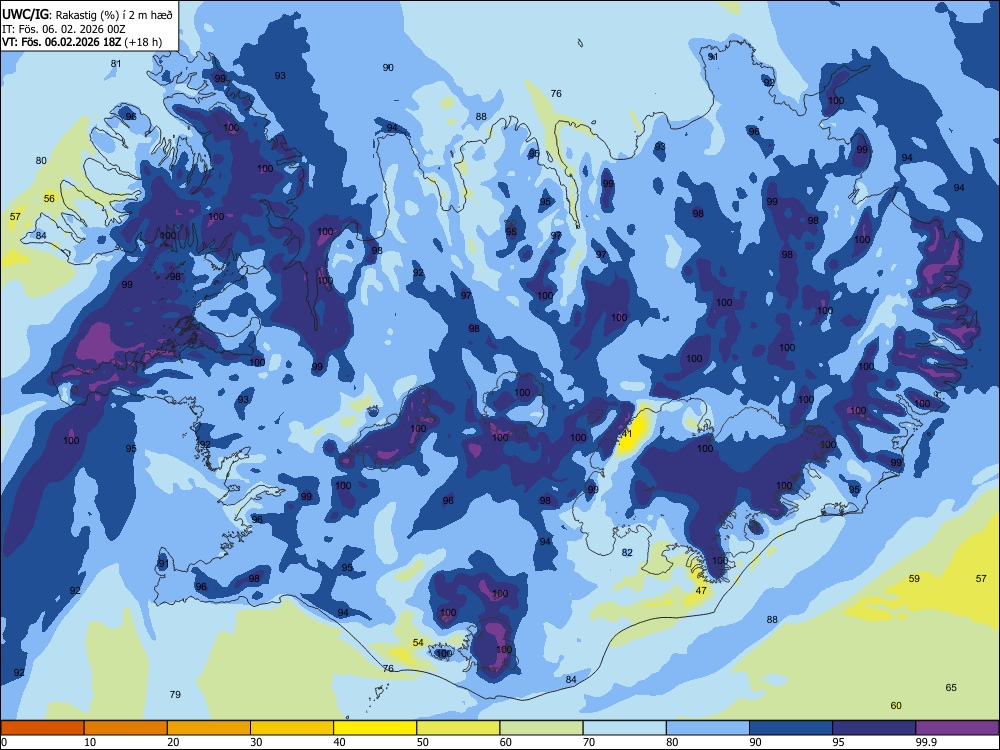Click the humidity value '56' on the map
This screenshot has width=1000, height=750.
click(49, 198)
